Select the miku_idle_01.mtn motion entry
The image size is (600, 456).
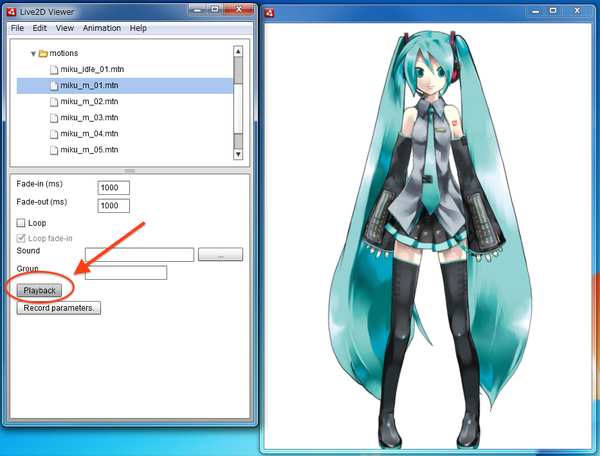pos(92,69)
